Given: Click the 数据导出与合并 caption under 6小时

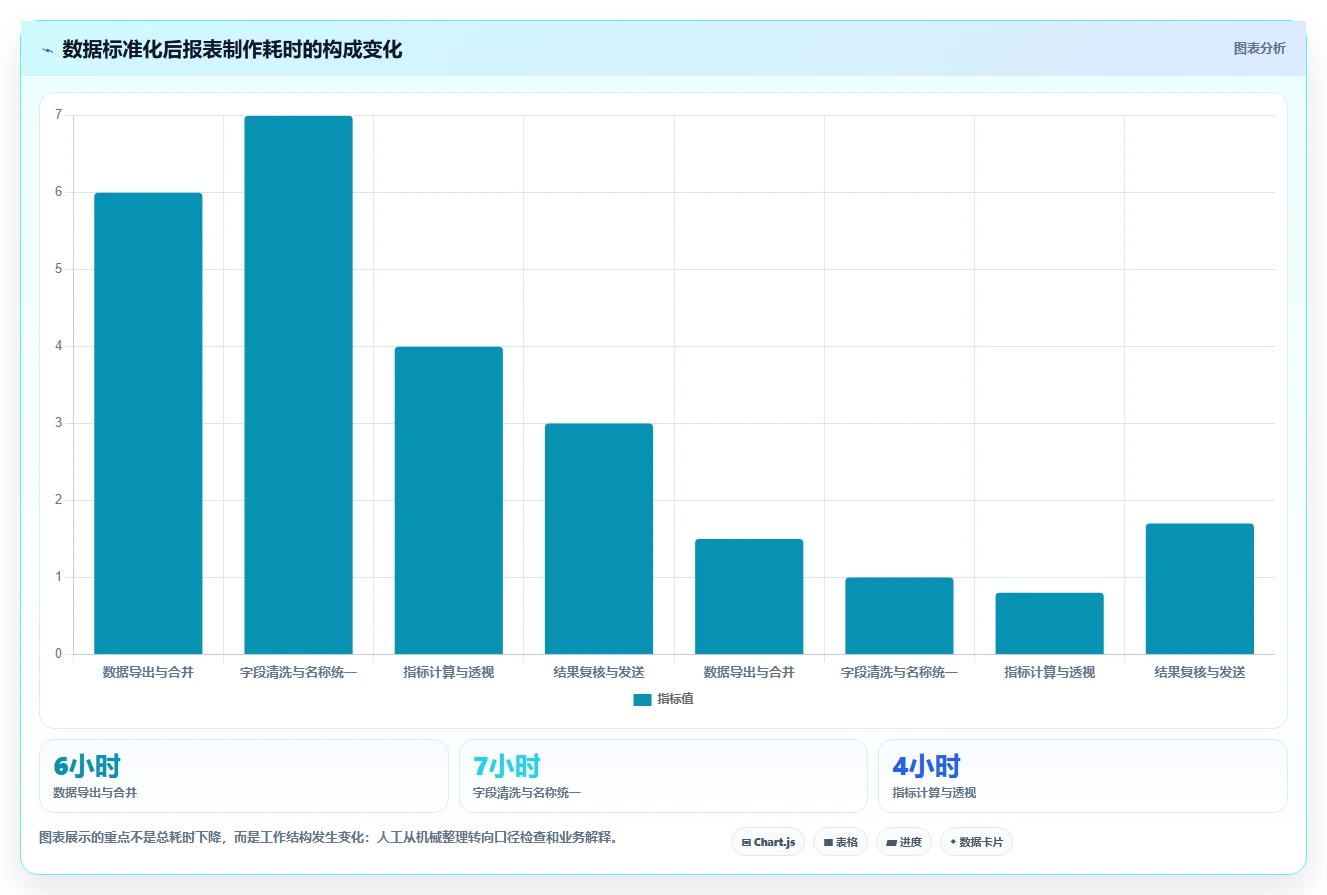Looking at the screenshot, I should (x=95, y=793).
